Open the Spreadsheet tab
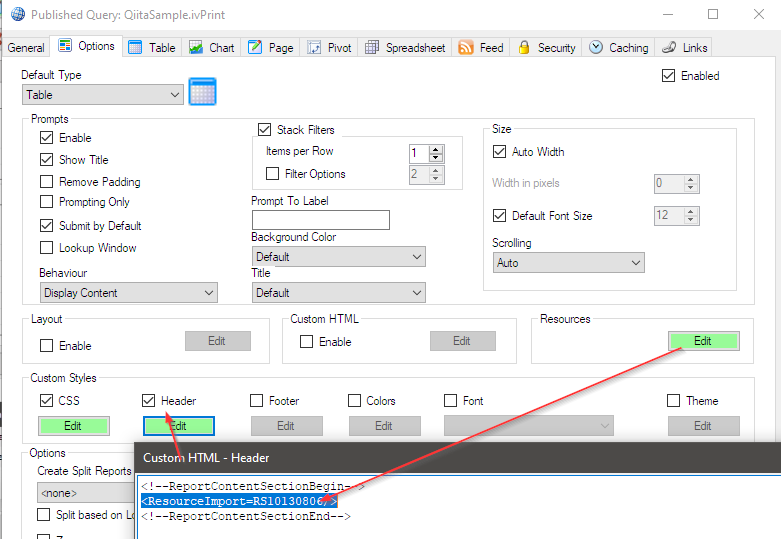This screenshot has height=539, width=781. [x=405, y=48]
